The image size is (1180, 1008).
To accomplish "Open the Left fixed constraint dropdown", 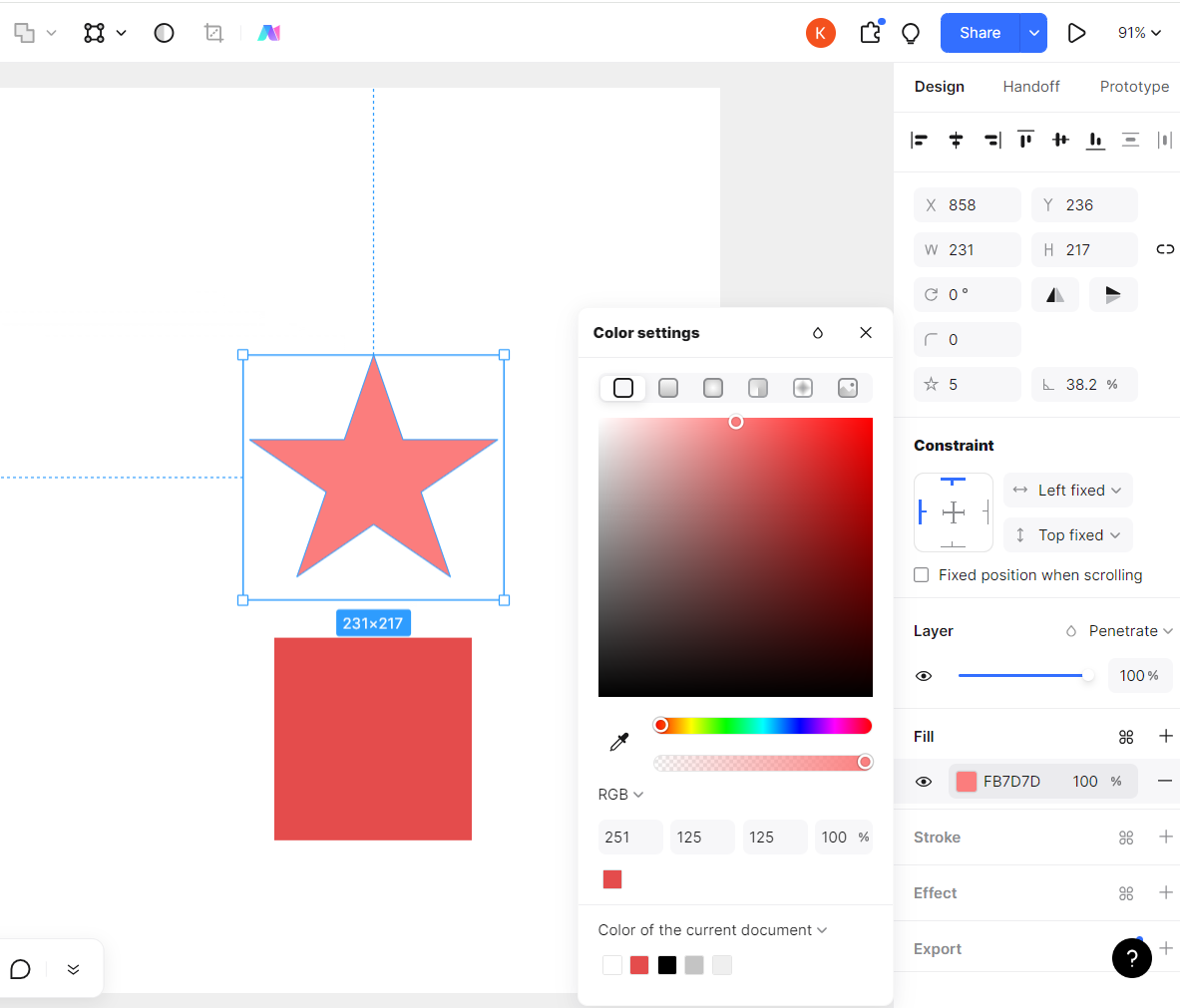I will (1068, 491).
